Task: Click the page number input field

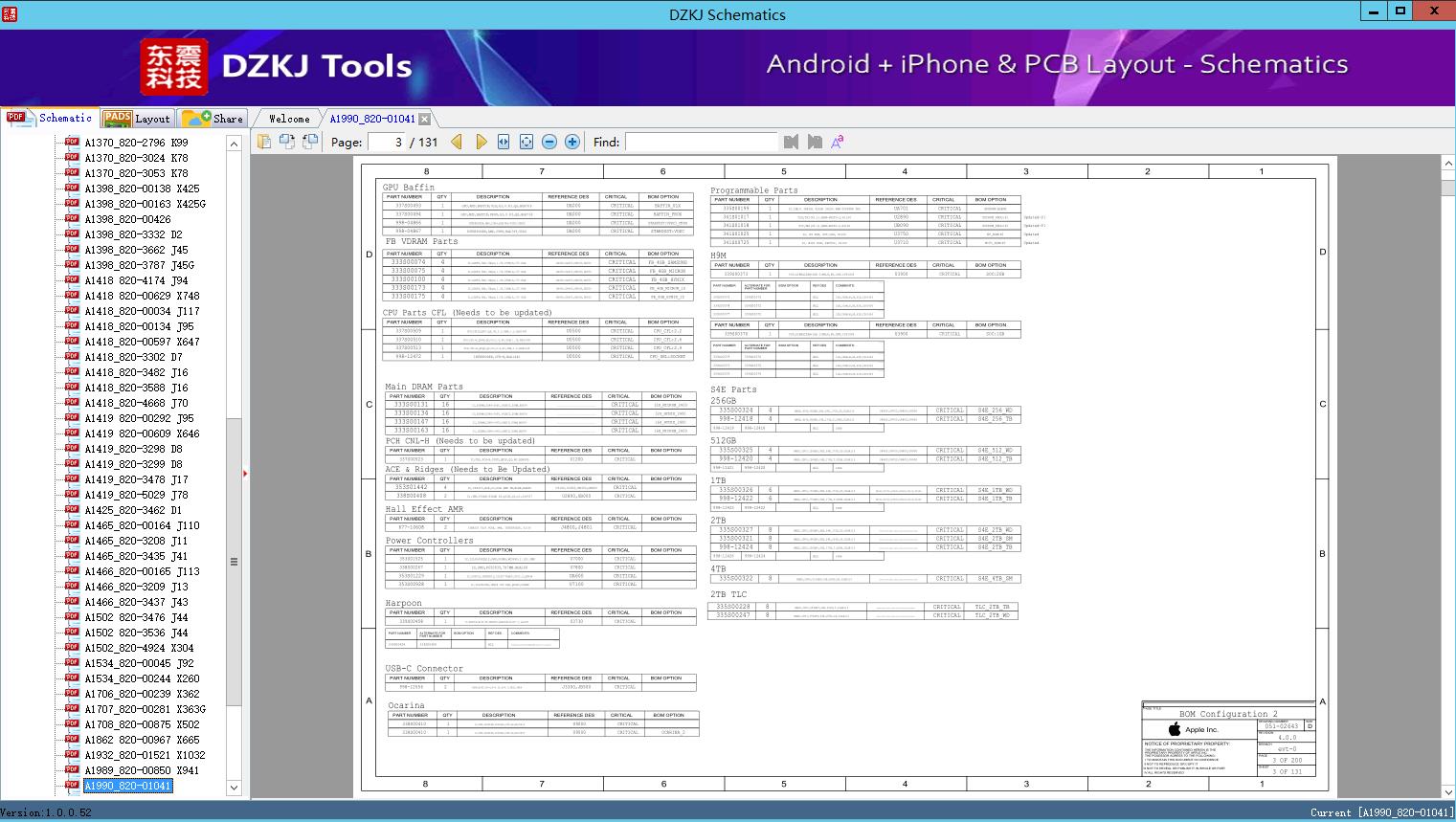Action: [386, 142]
